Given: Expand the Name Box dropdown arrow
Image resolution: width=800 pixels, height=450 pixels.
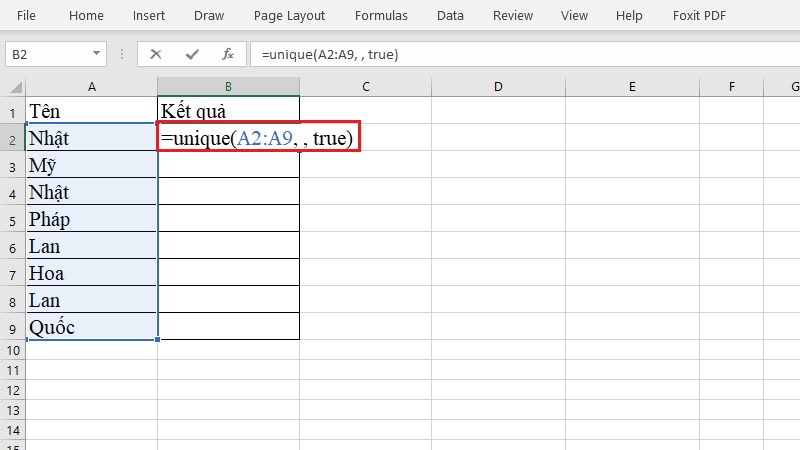Looking at the screenshot, I should pyautogui.click(x=96, y=54).
